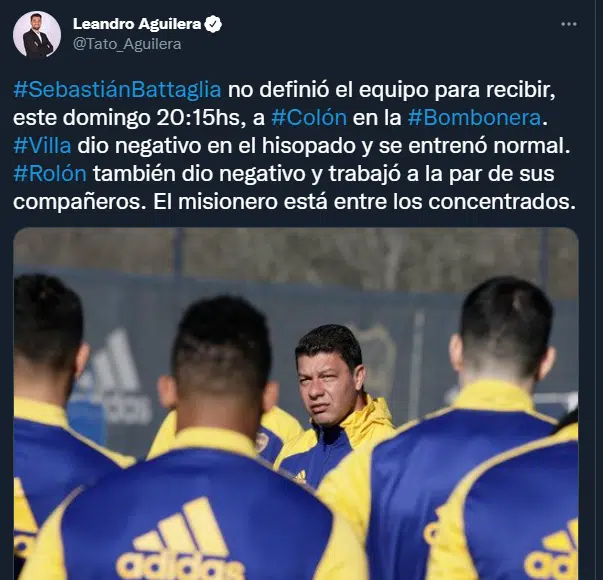
Task: Open the #Colón hashtag
Action: (x=309, y=117)
